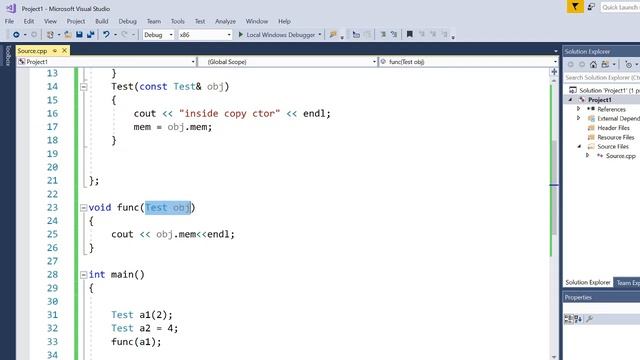Open the Debug menu

click(127, 21)
